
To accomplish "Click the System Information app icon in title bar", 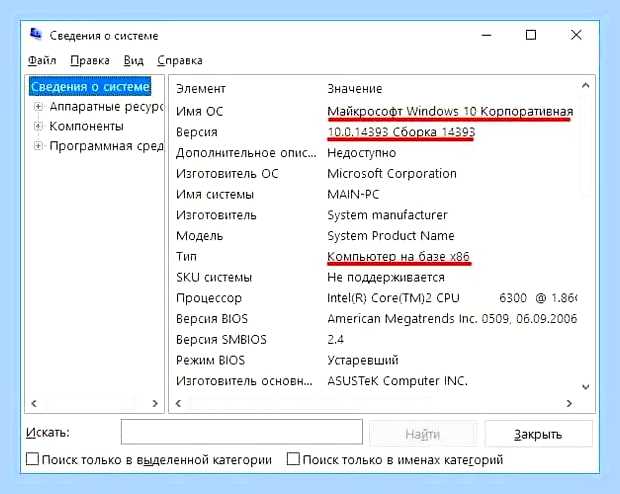I will (36, 35).
